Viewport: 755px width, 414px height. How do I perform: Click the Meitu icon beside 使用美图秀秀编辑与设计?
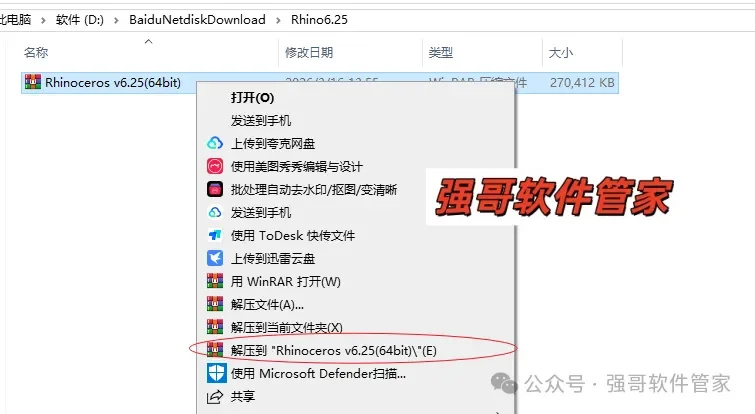pos(215,166)
